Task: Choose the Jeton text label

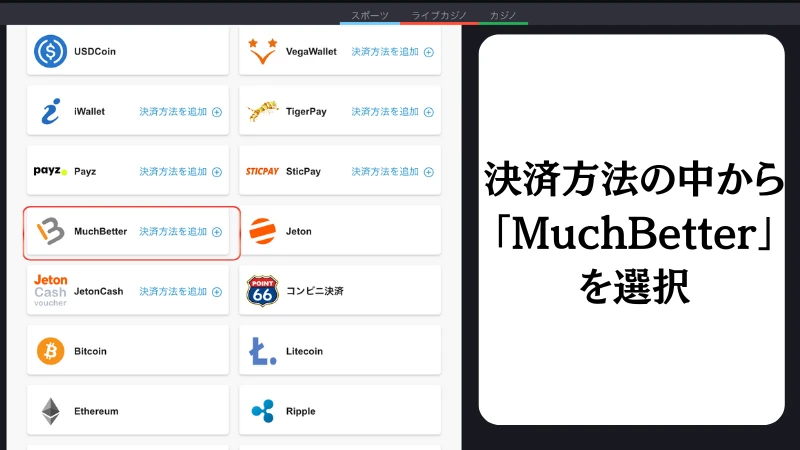Action: tap(298, 231)
